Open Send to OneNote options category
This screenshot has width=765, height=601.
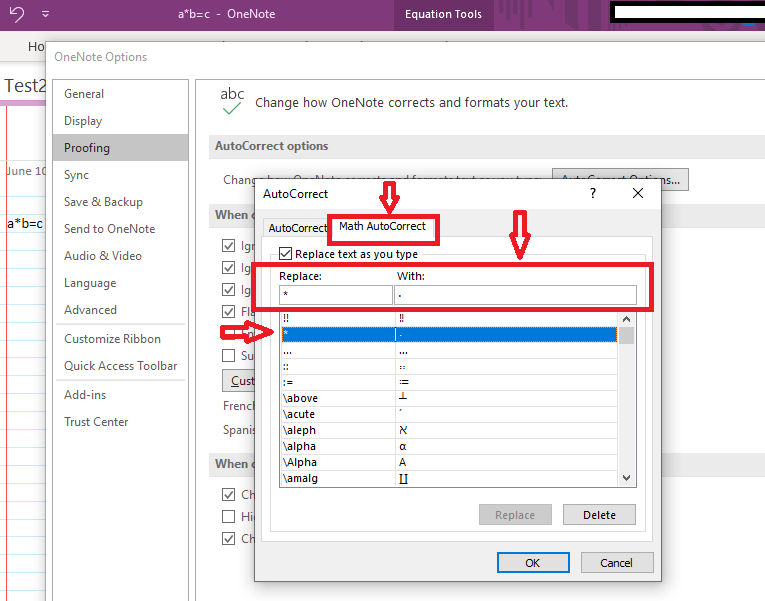(x=120, y=229)
